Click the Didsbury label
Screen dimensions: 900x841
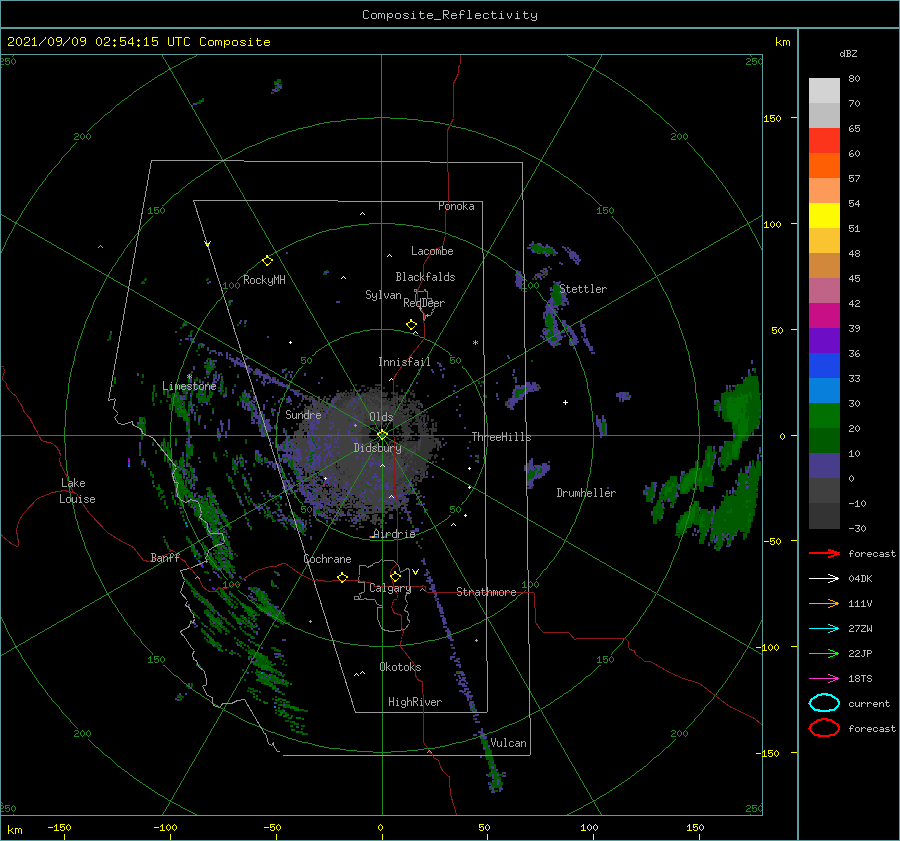point(377,448)
